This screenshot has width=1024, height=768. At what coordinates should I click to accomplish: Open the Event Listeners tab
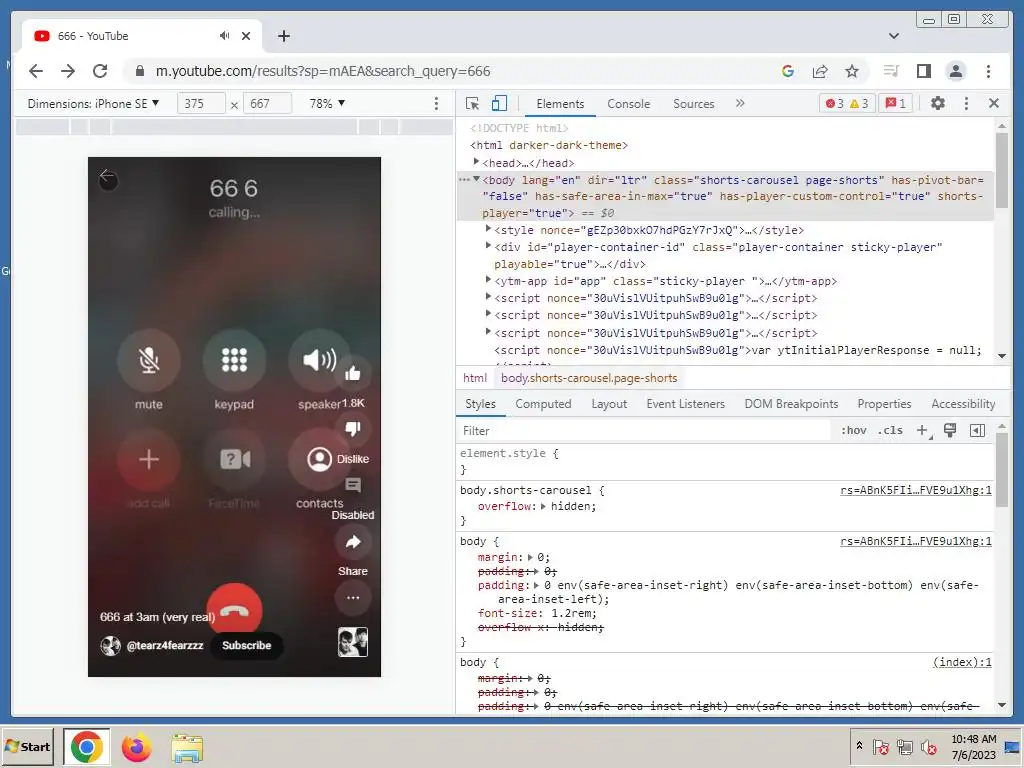pyautogui.click(x=685, y=404)
